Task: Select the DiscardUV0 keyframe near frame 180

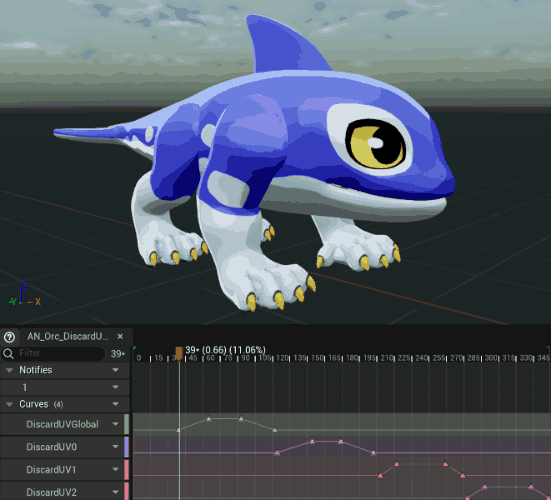Action: click(x=341, y=441)
